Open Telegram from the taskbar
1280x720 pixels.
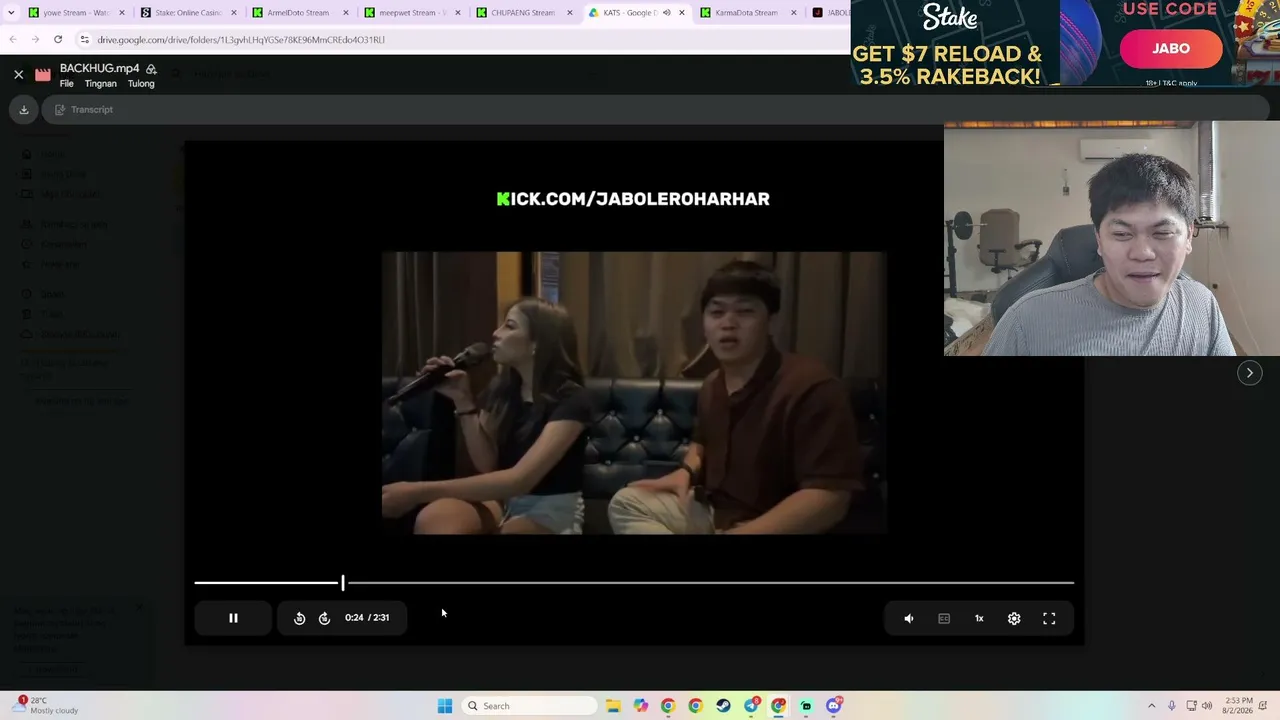point(751,706)
